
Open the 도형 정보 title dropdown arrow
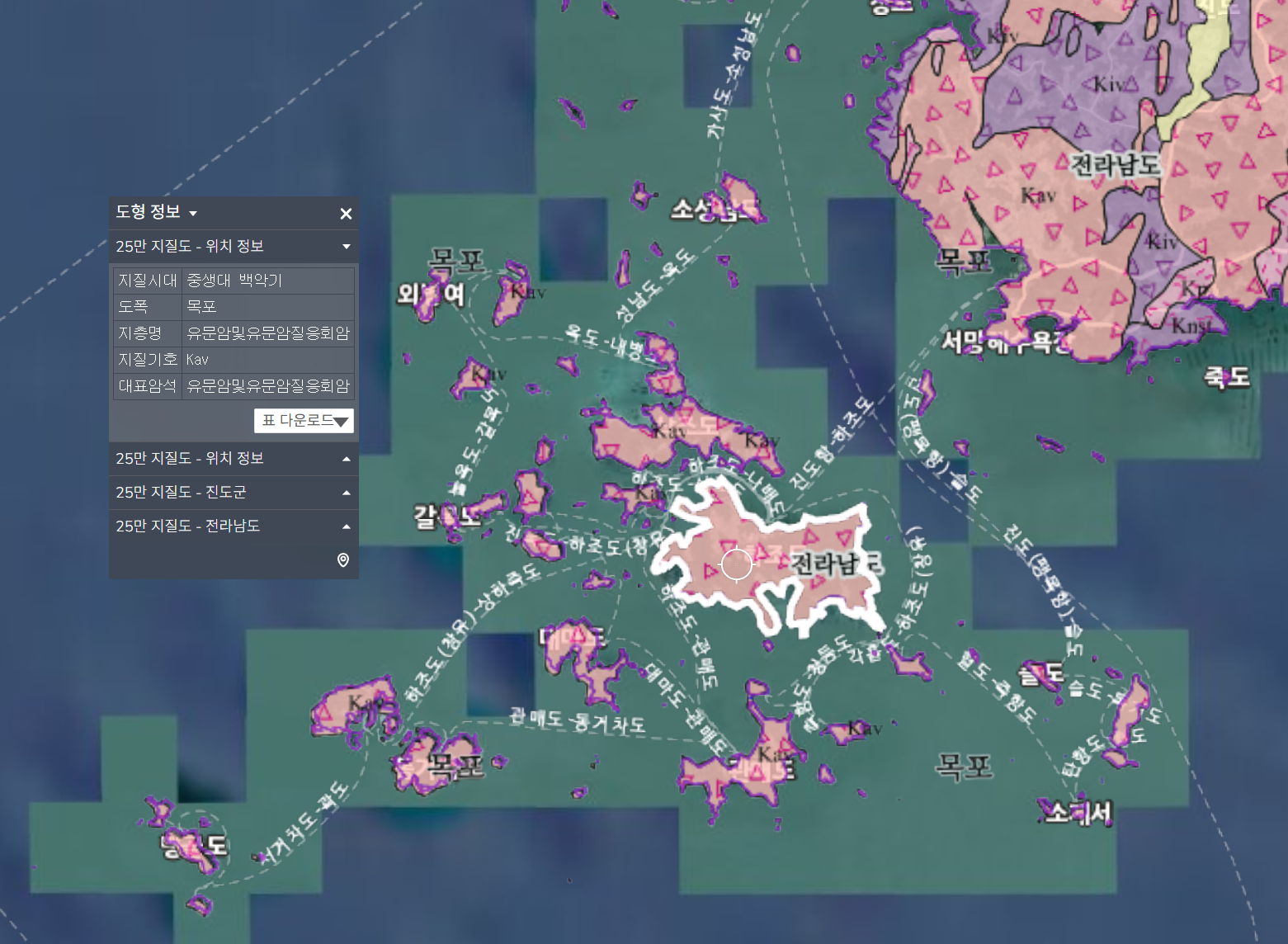click(193, 214)
